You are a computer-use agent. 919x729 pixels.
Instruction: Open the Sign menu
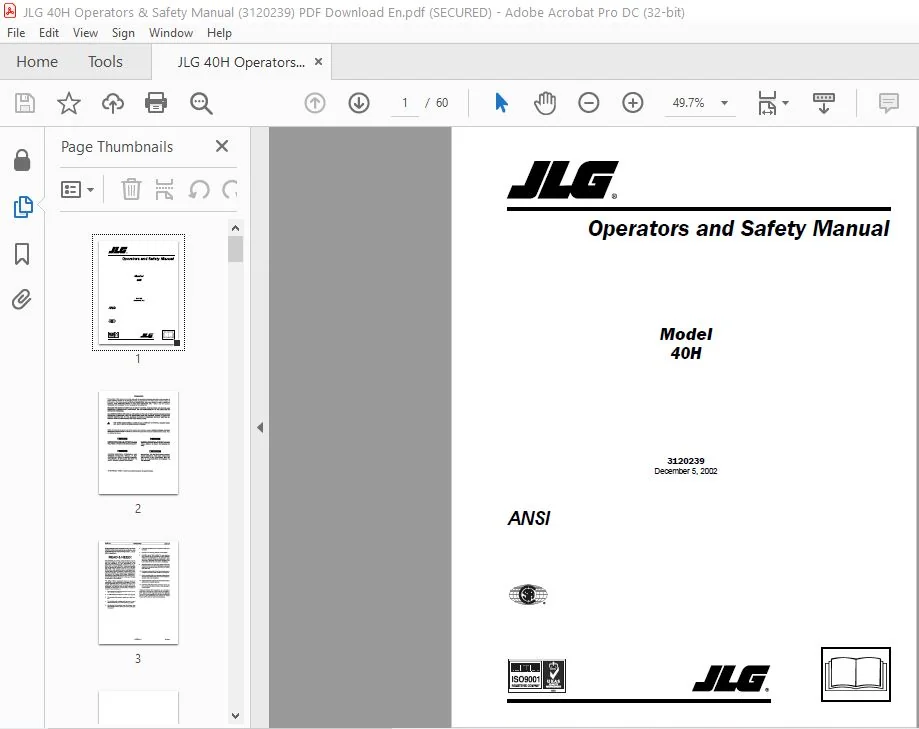click(123, 33)
